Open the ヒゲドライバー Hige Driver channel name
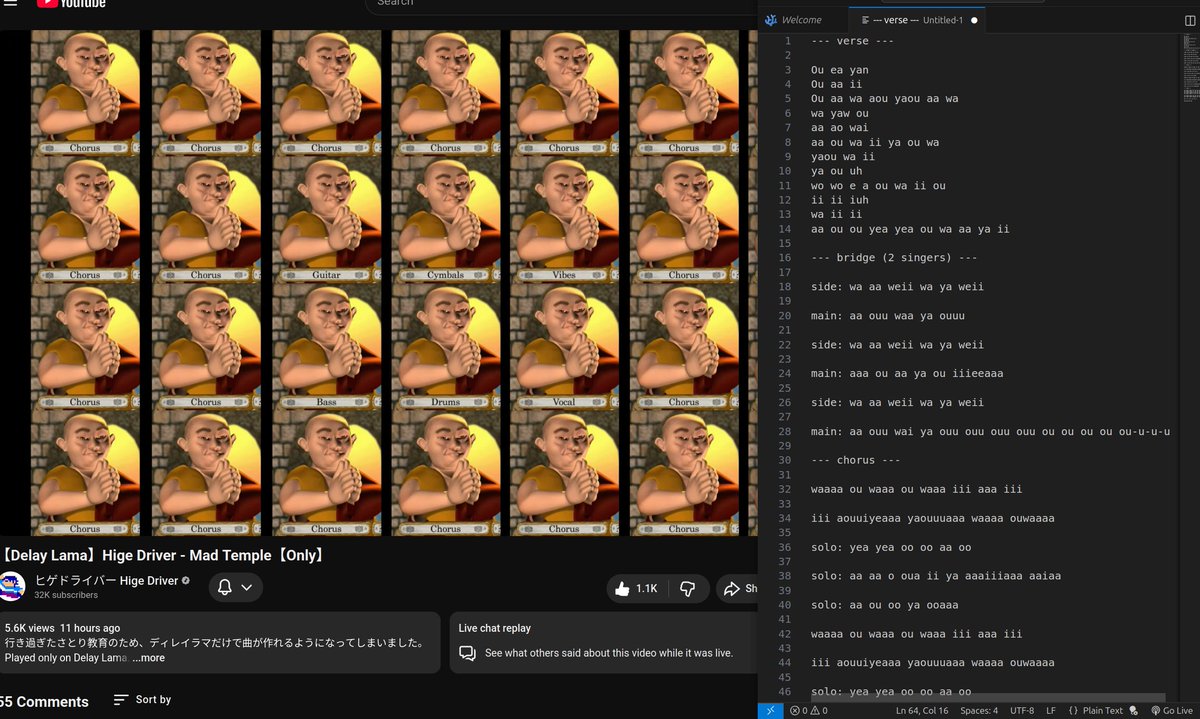Screen dimensions: 1200x719 coord(106,581)
